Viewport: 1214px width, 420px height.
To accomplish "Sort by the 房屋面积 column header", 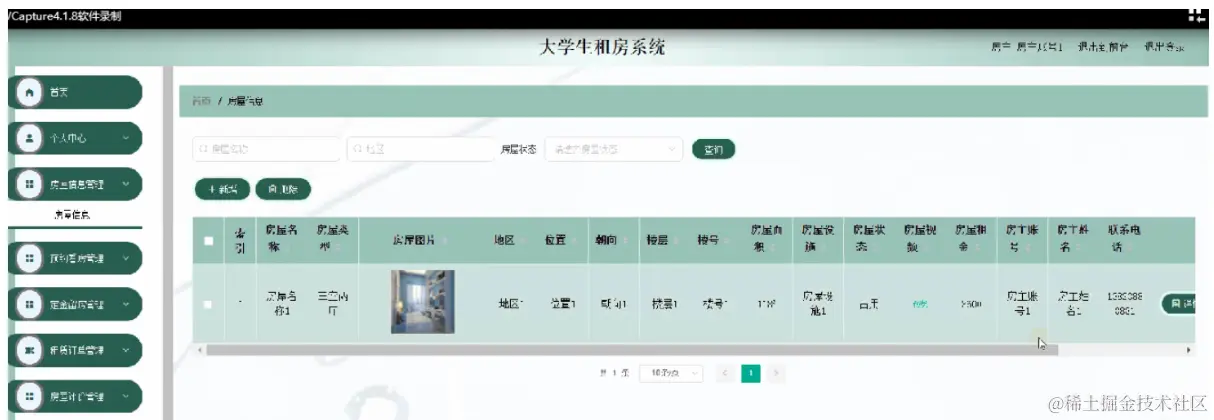I will tap(765, 238).
